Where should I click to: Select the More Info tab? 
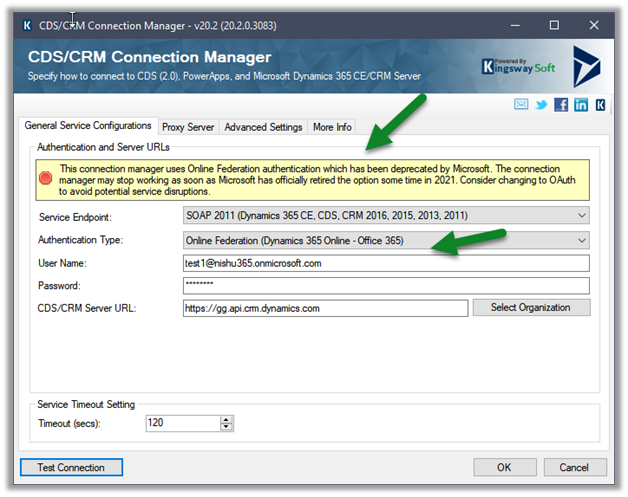point(331,127)
